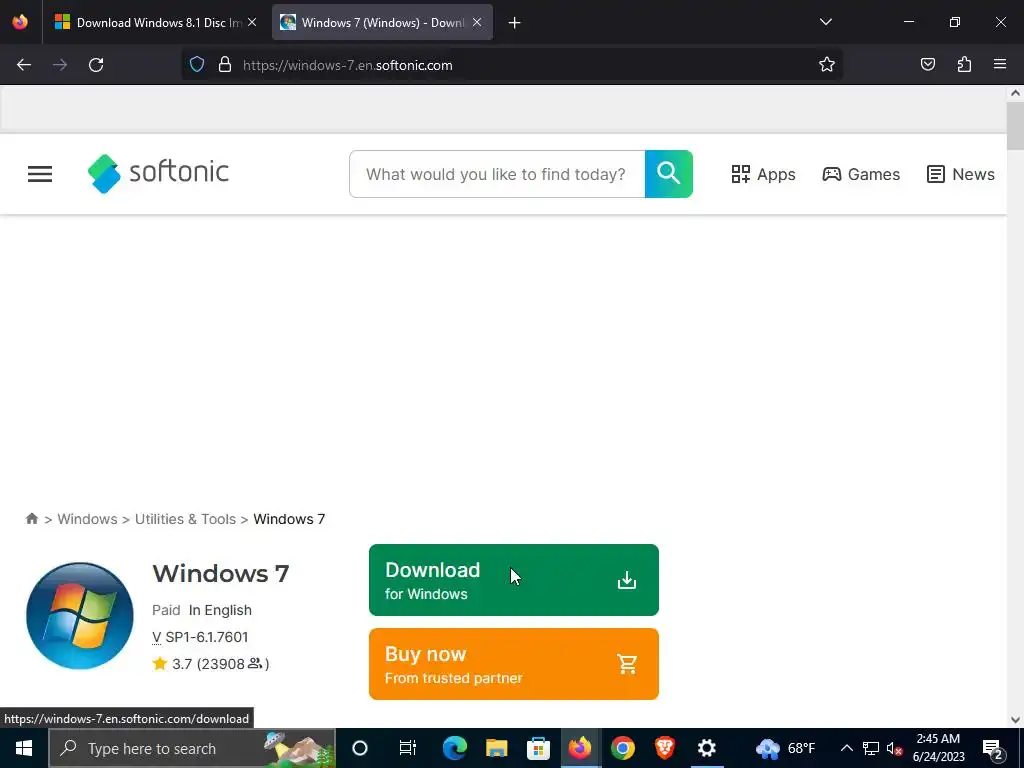Image resolution: width=1024 pixels, height=768 pixels.
Task: Open a new tab with the plus button
Action: point(515,23)
